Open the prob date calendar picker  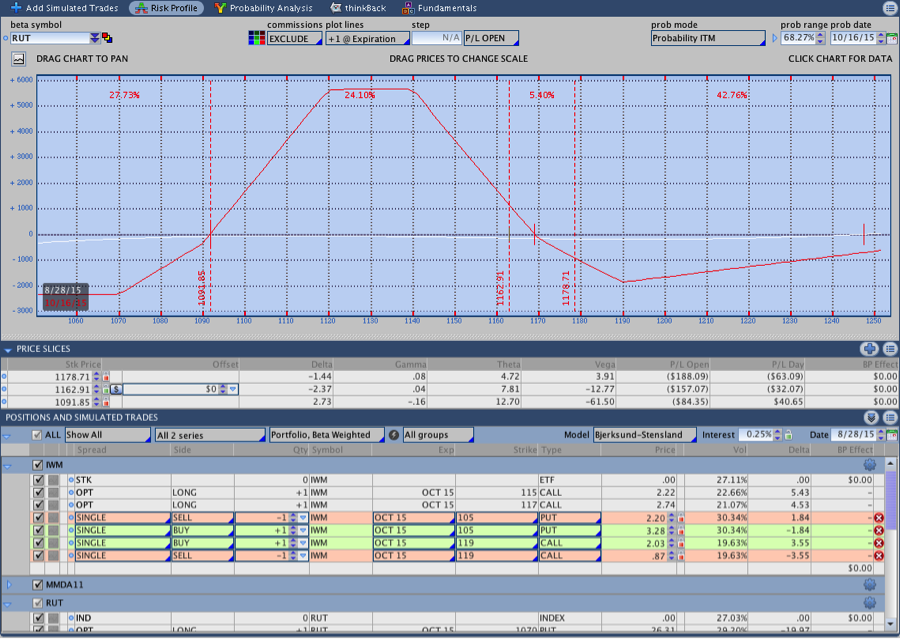click(x=891, y=39)
